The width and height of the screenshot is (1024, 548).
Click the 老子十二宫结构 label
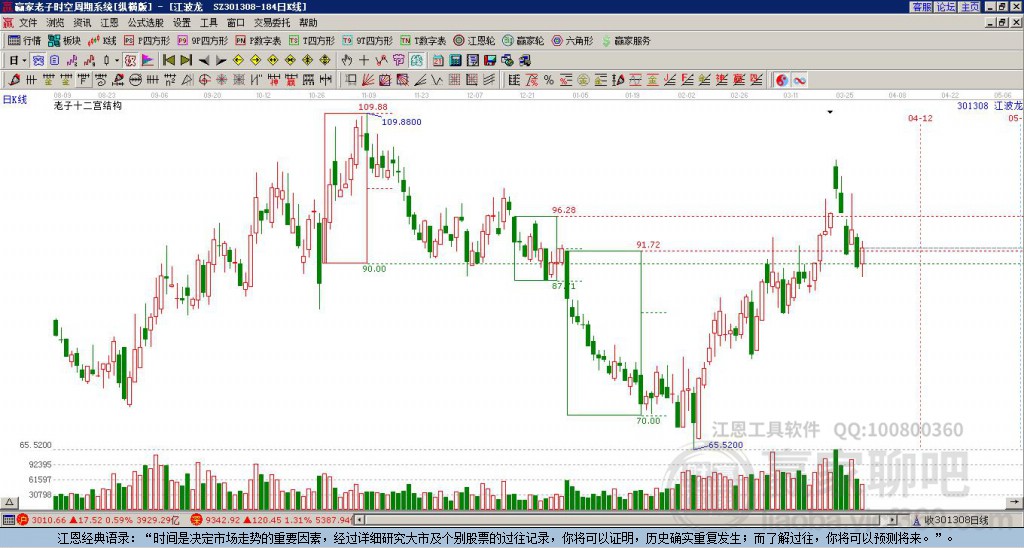tap(88, 105)
